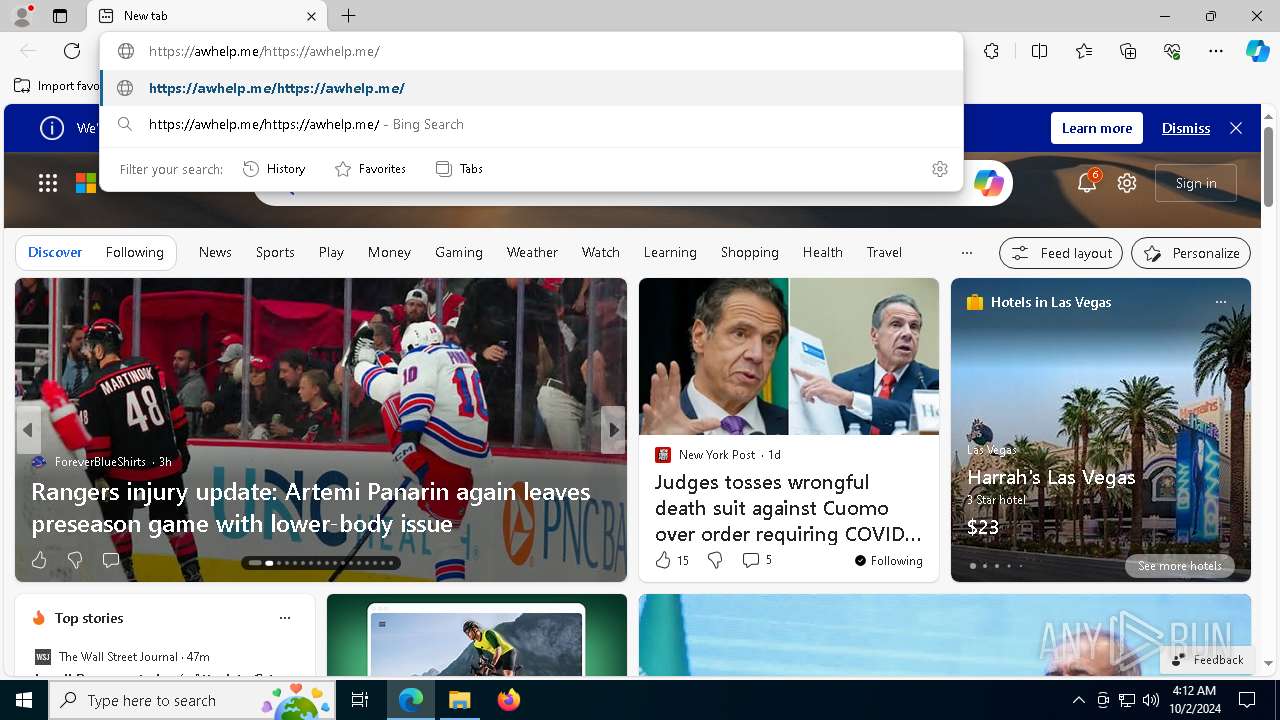Filter suggestions by Tabs
Image resolution: width=1280 pixels, height=720 pixels.
click(459, 169)
